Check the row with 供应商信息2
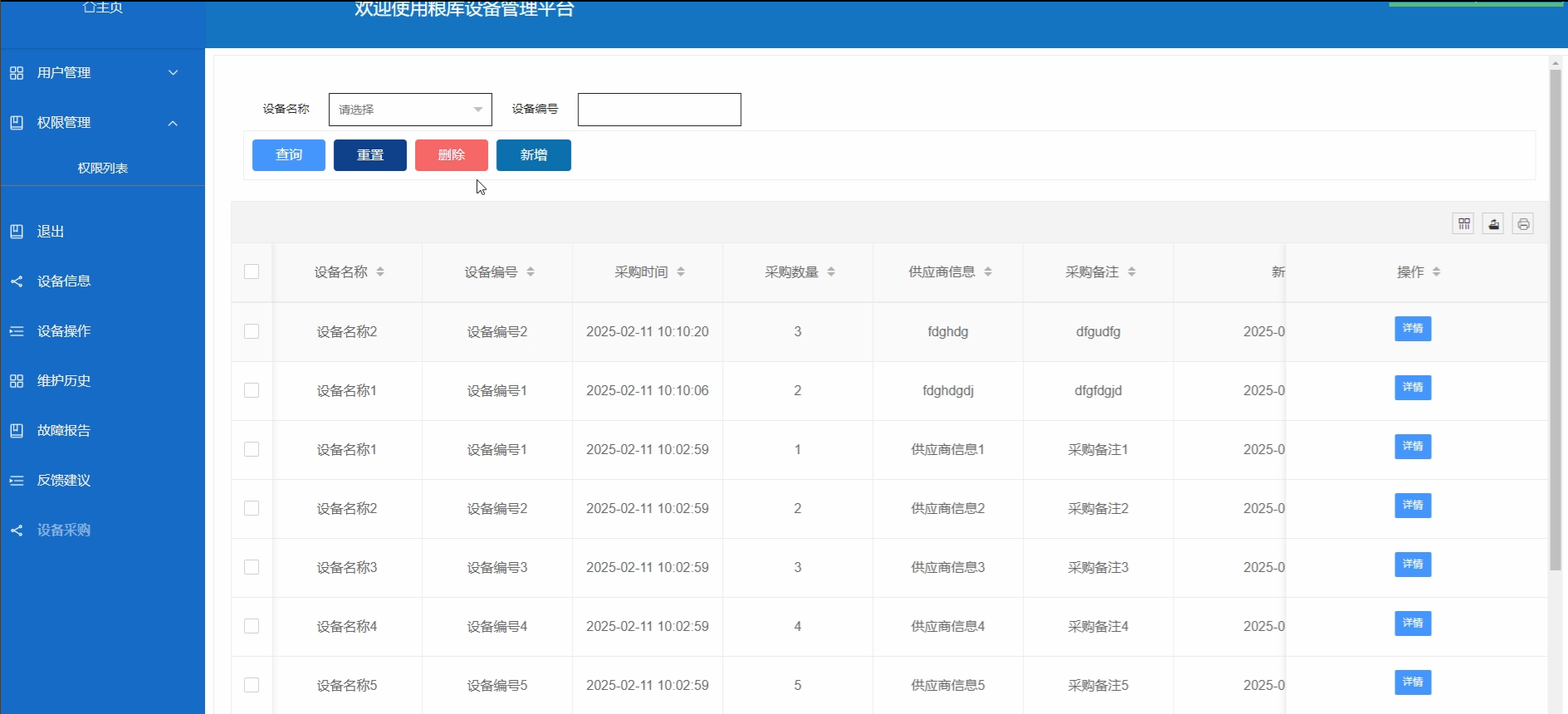This screenshot has height=714, width=1568. (252, 508)
